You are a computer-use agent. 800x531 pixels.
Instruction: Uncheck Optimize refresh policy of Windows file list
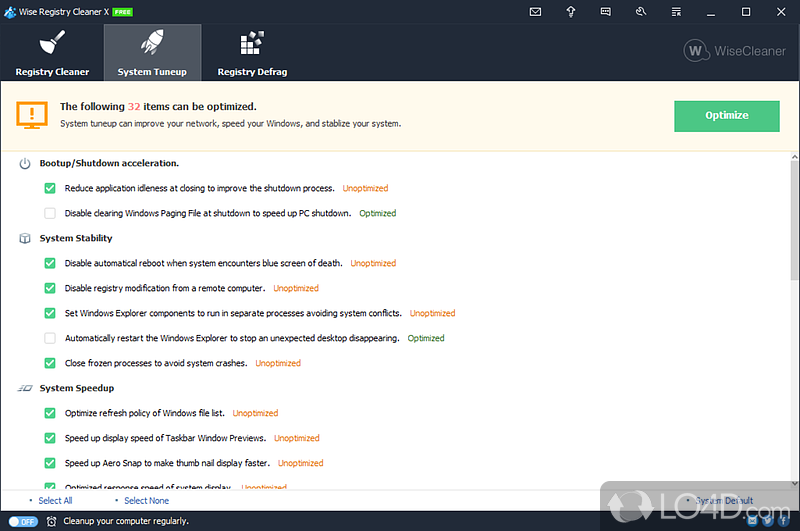[49, 413]
